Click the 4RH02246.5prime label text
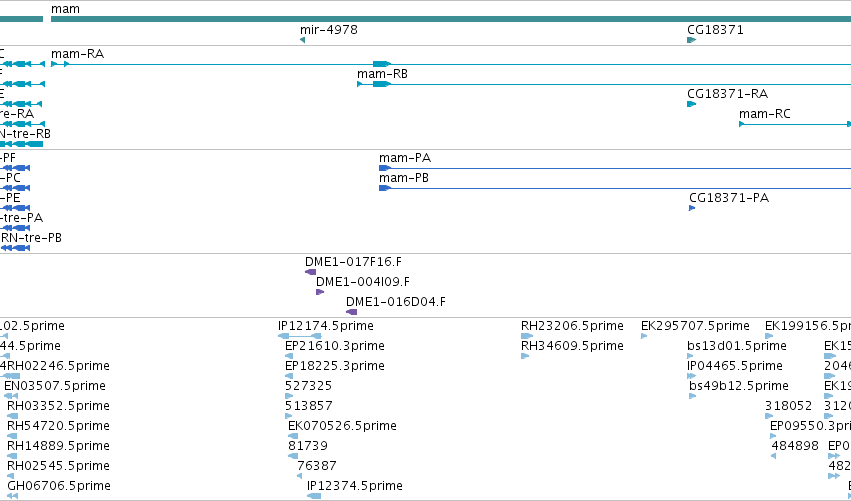Screen dimensions: 851x501 pyautogui.click(x=55, y=366)
